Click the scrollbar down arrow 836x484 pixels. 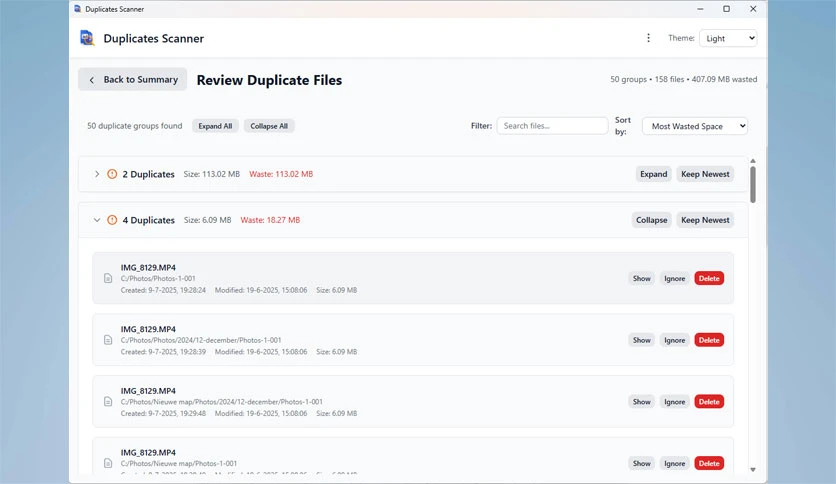[x=753, y=470]
